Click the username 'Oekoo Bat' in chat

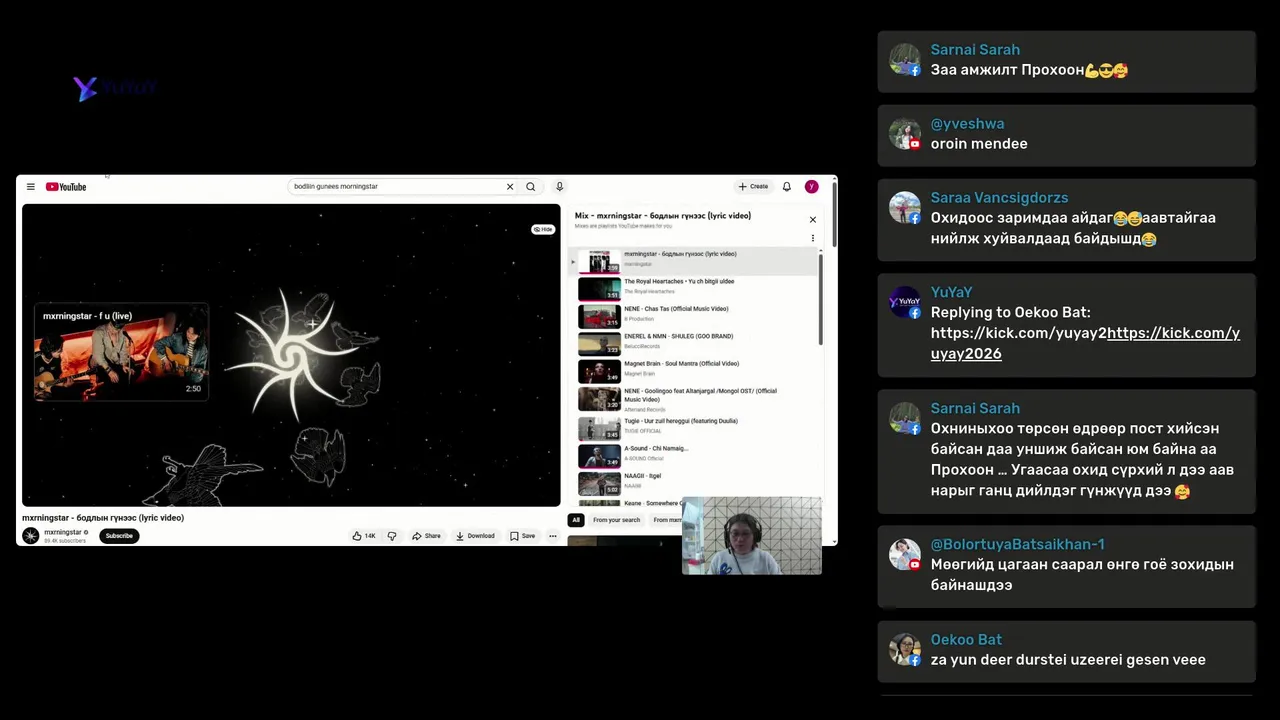[x=966, y=640]
